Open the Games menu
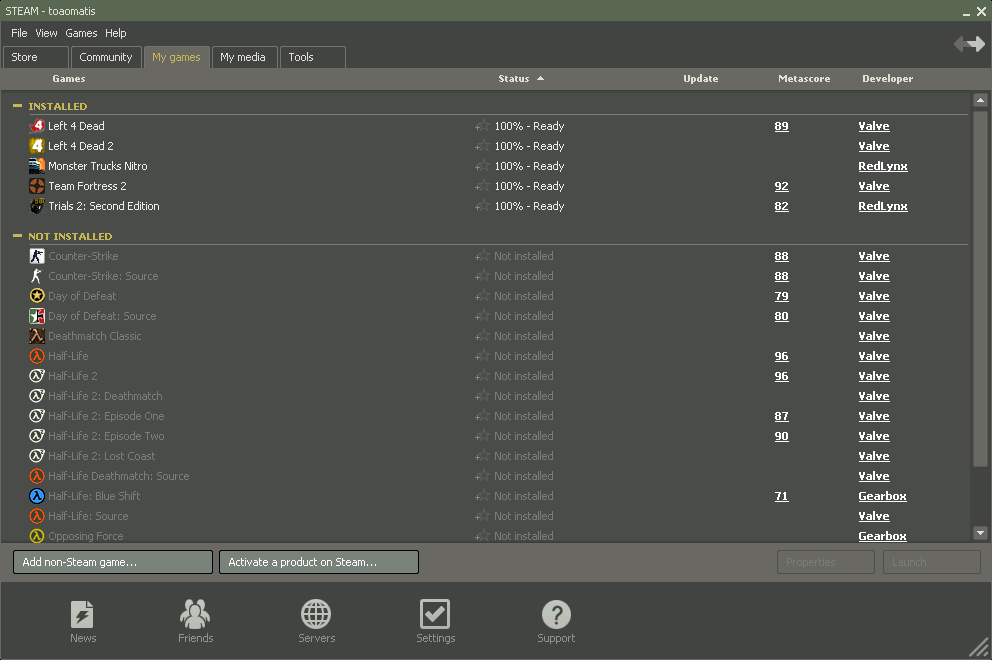Viewport: 992px width, 660px height. 81,33
